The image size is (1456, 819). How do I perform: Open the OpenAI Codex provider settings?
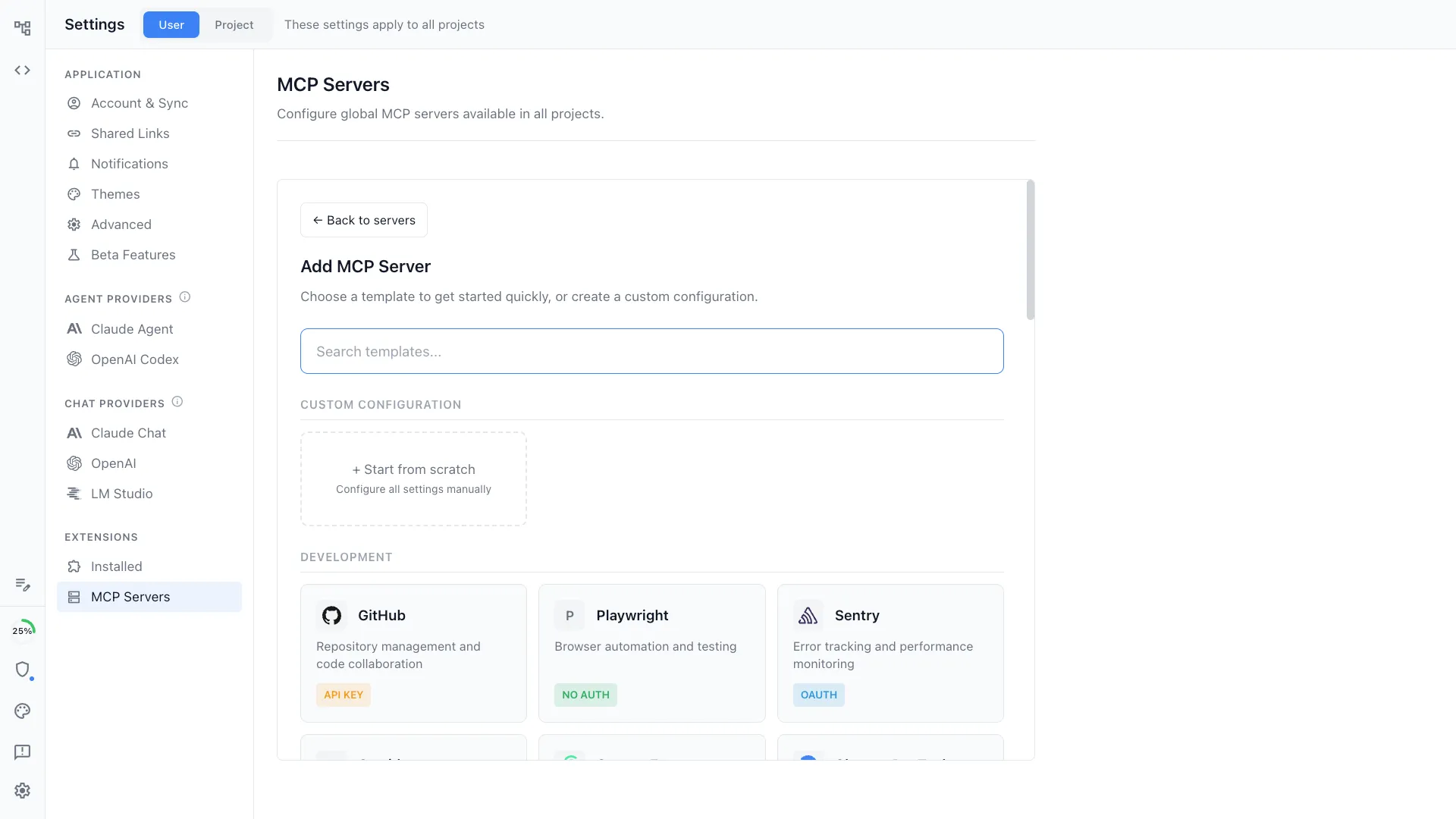[x=134, y=359]
